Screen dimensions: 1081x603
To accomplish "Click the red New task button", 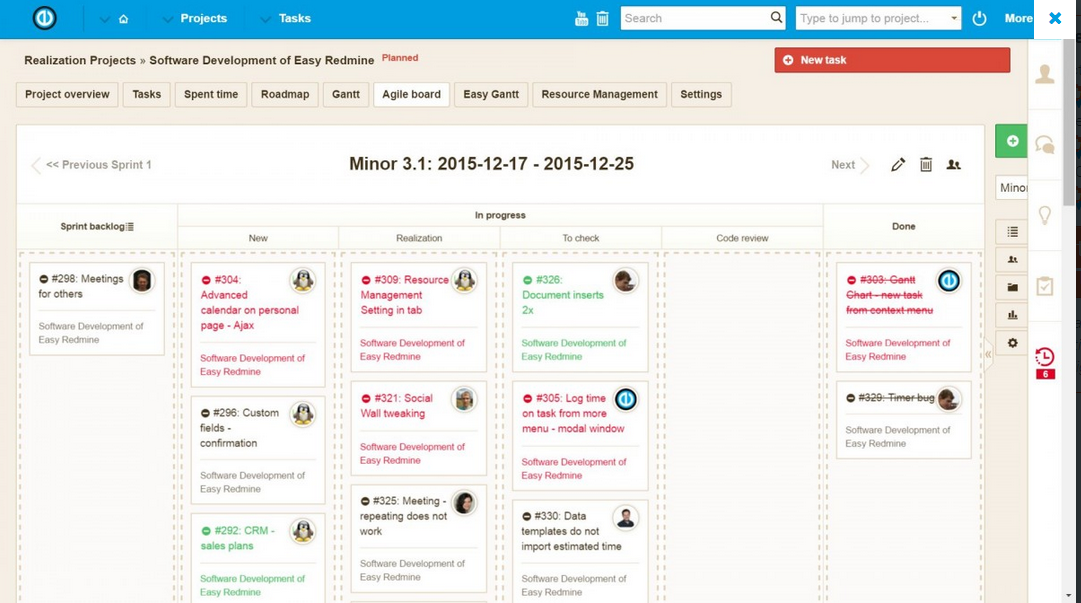I will (x=892, y=60).
